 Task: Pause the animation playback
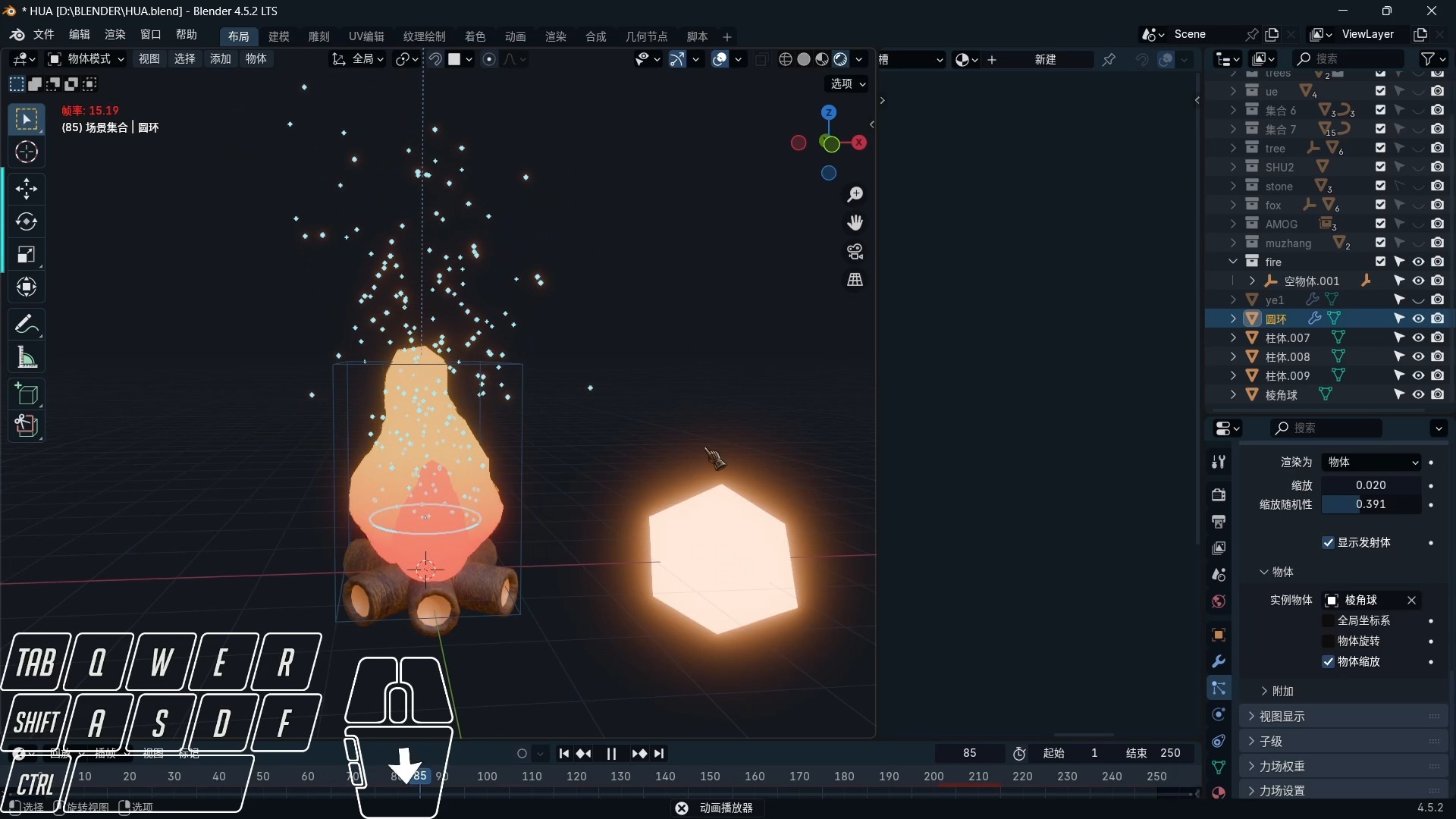tap(611, 753)
